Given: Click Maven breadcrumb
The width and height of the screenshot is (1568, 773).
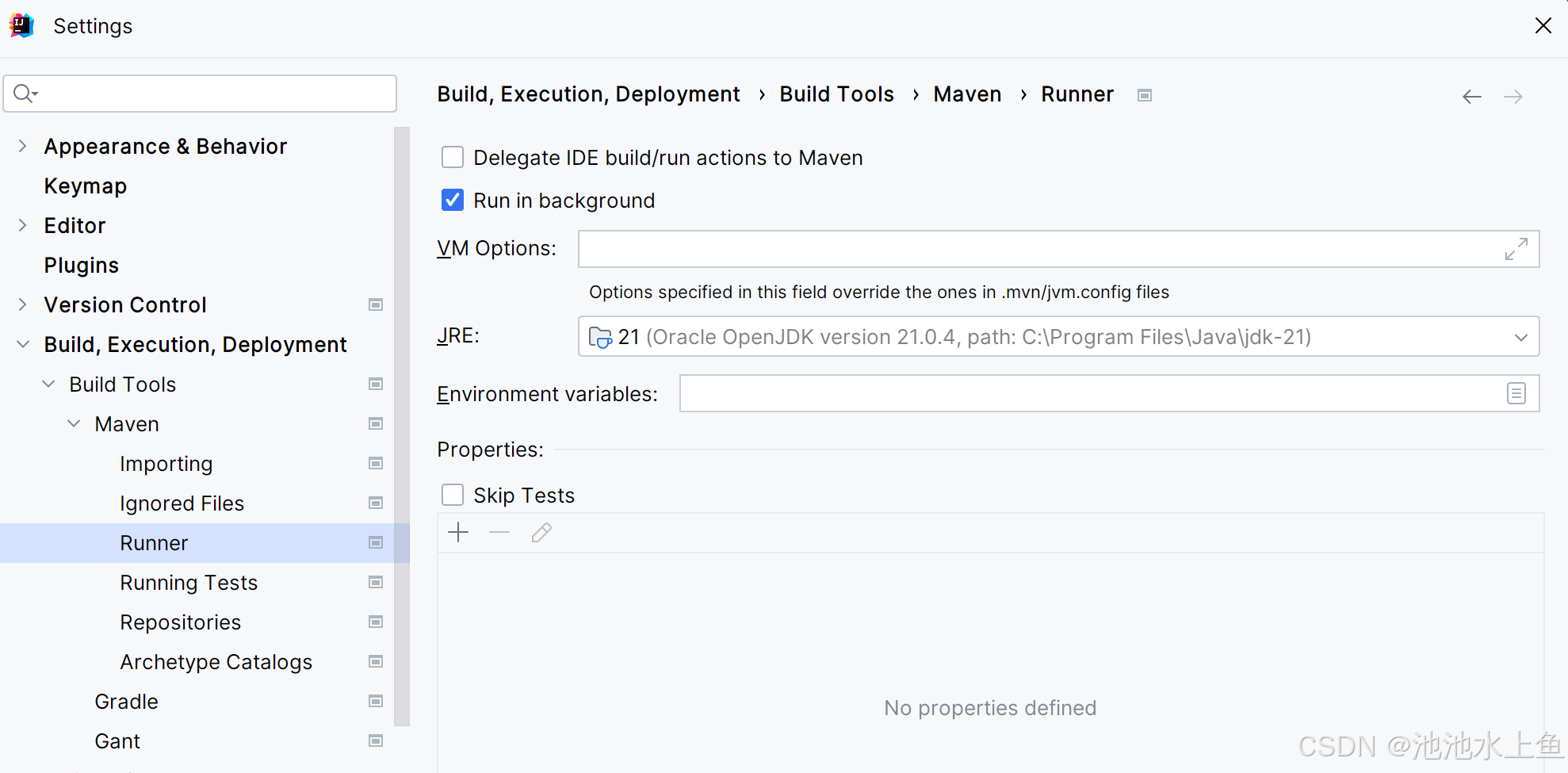Looking at the screenshot, I should [x=968, y=94].
